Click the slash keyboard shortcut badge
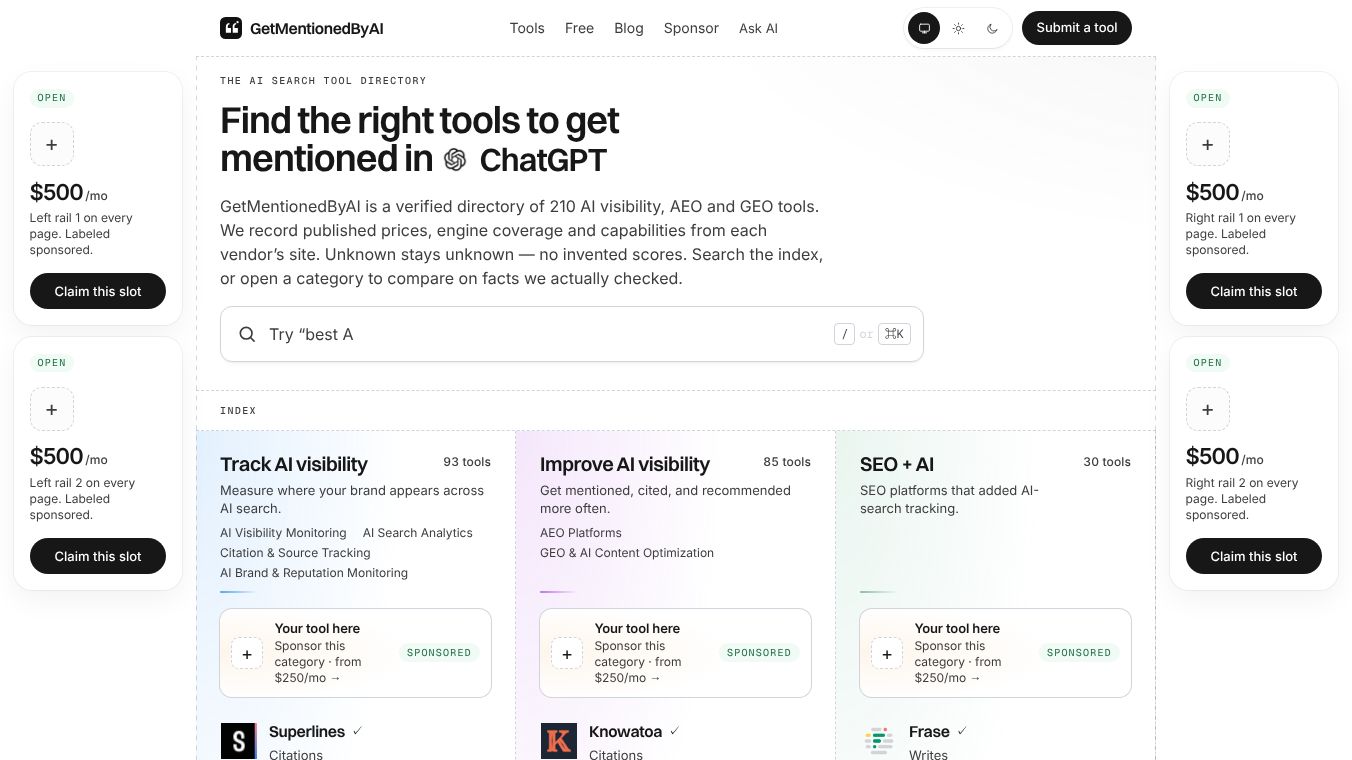The height and width of the screenshot is (760, 1352). [x=844, y=334]
